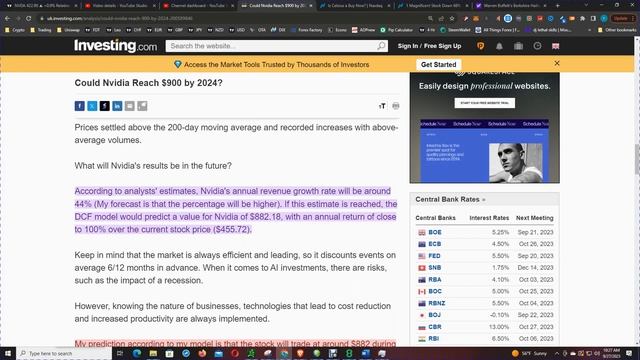Open the BOE central bank link
Image resolution: width=640 pixels, height=360 pixels.
(435, 232)
